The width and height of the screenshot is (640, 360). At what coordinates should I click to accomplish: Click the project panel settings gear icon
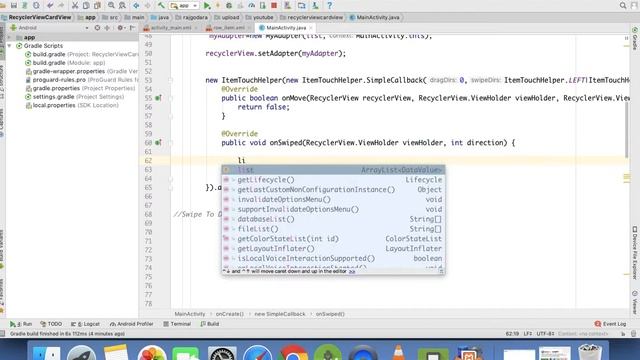[x=120, y=28]
